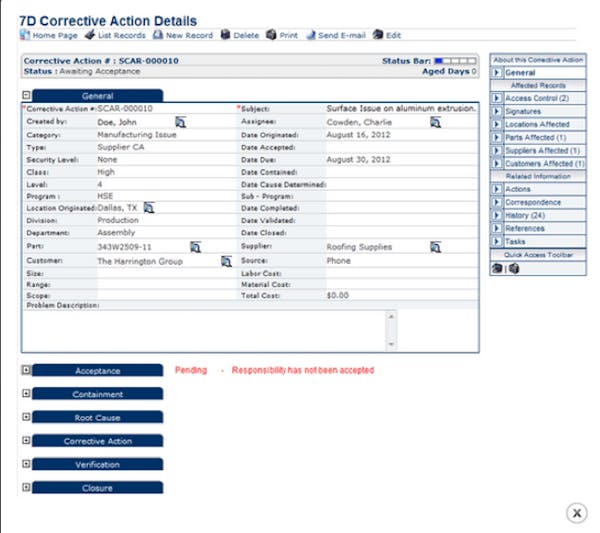600x533 pixels.
Task: Click the New Record toolbar icon
Action: (158, 35)
